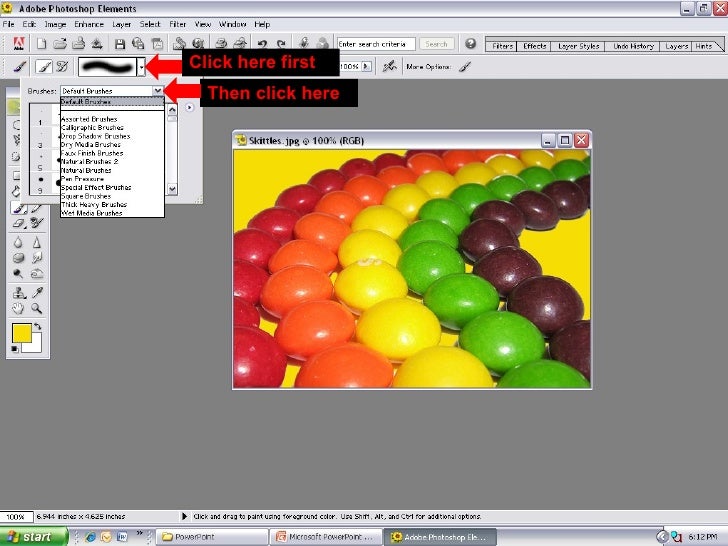The image size is (728, 546).
Task: Switch to Impressionist Brush mode
Action: point(62,67)
